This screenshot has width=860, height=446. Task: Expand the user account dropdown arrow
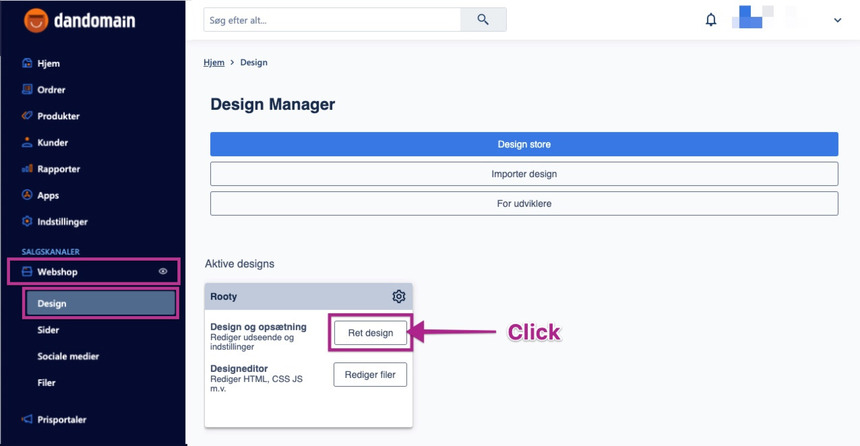pyautogui.click(x=837, y=20)
